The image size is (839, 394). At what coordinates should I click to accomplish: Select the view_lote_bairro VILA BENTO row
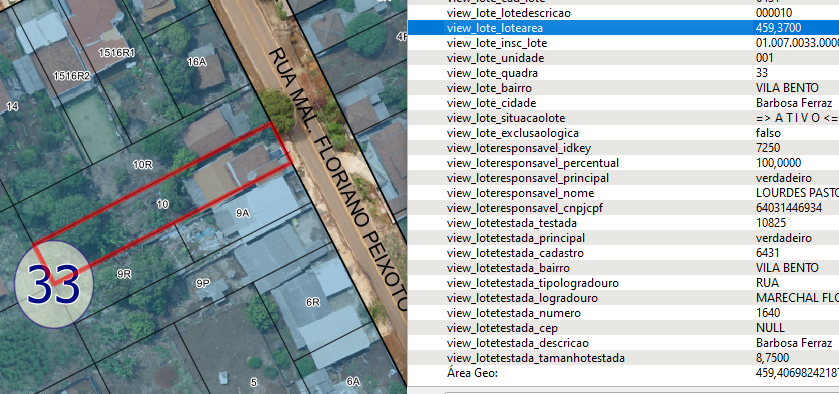pyautogui.click(x=623, y=88)
